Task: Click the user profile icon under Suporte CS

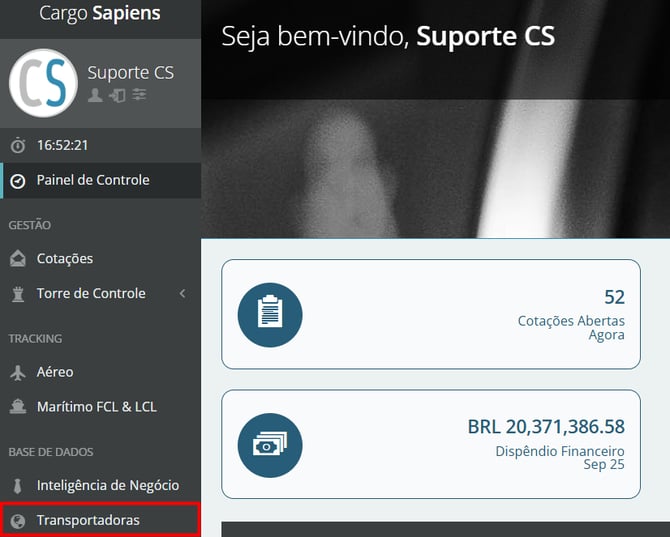Action: point(95,95)
